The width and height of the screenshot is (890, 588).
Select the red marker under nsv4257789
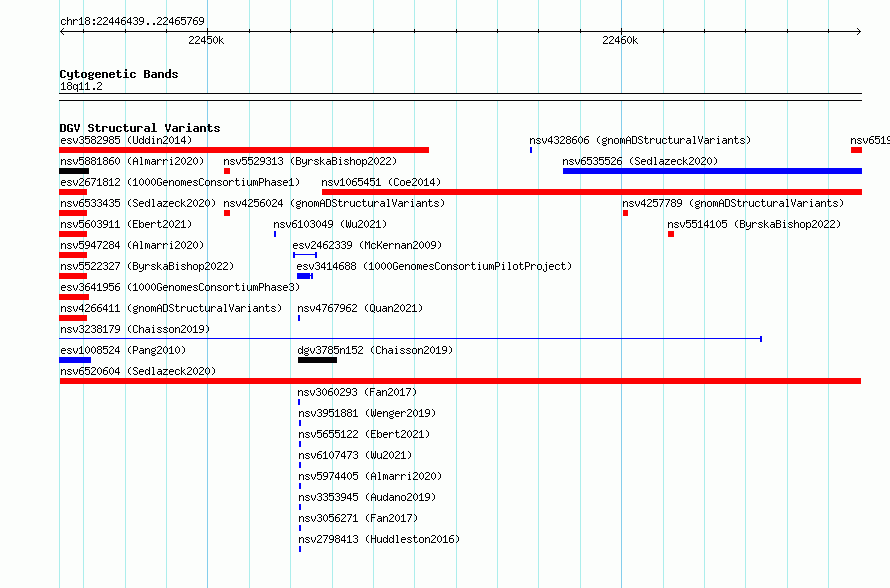click(x=625, y=213)
